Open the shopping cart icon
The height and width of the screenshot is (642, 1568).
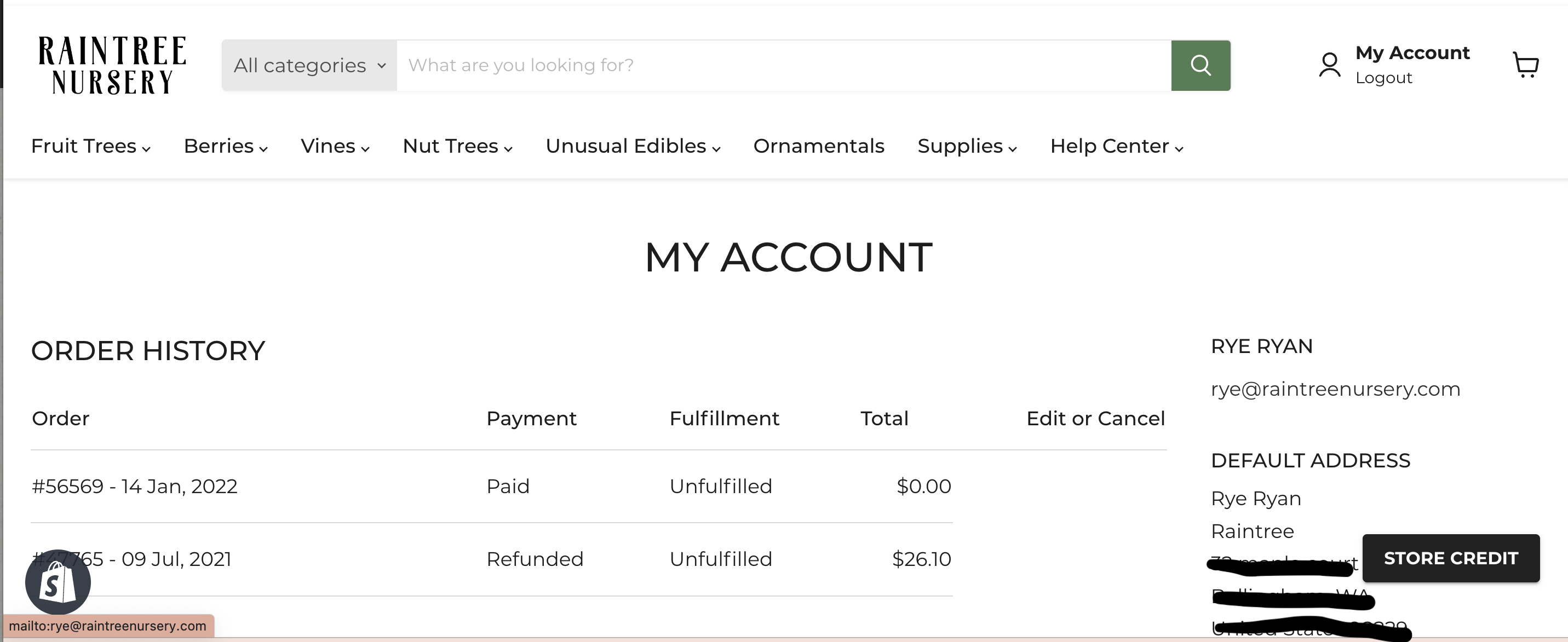pyautogui.click(x=1525, y=65)
